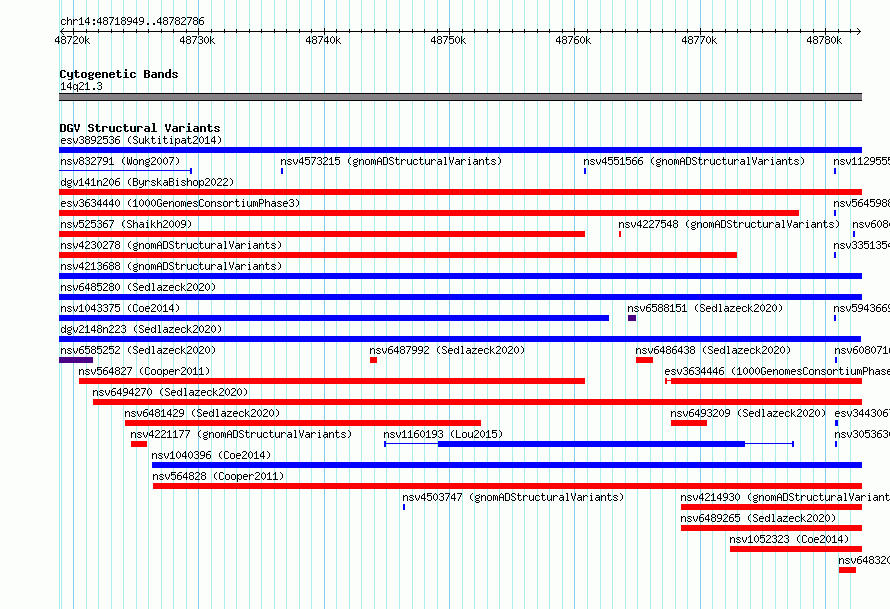Image resolution: width=890 pixels, height=609 pixels.
Task: Click the nsv6487992 (Sedlazeck2020) label
Action: click(447, 350)
